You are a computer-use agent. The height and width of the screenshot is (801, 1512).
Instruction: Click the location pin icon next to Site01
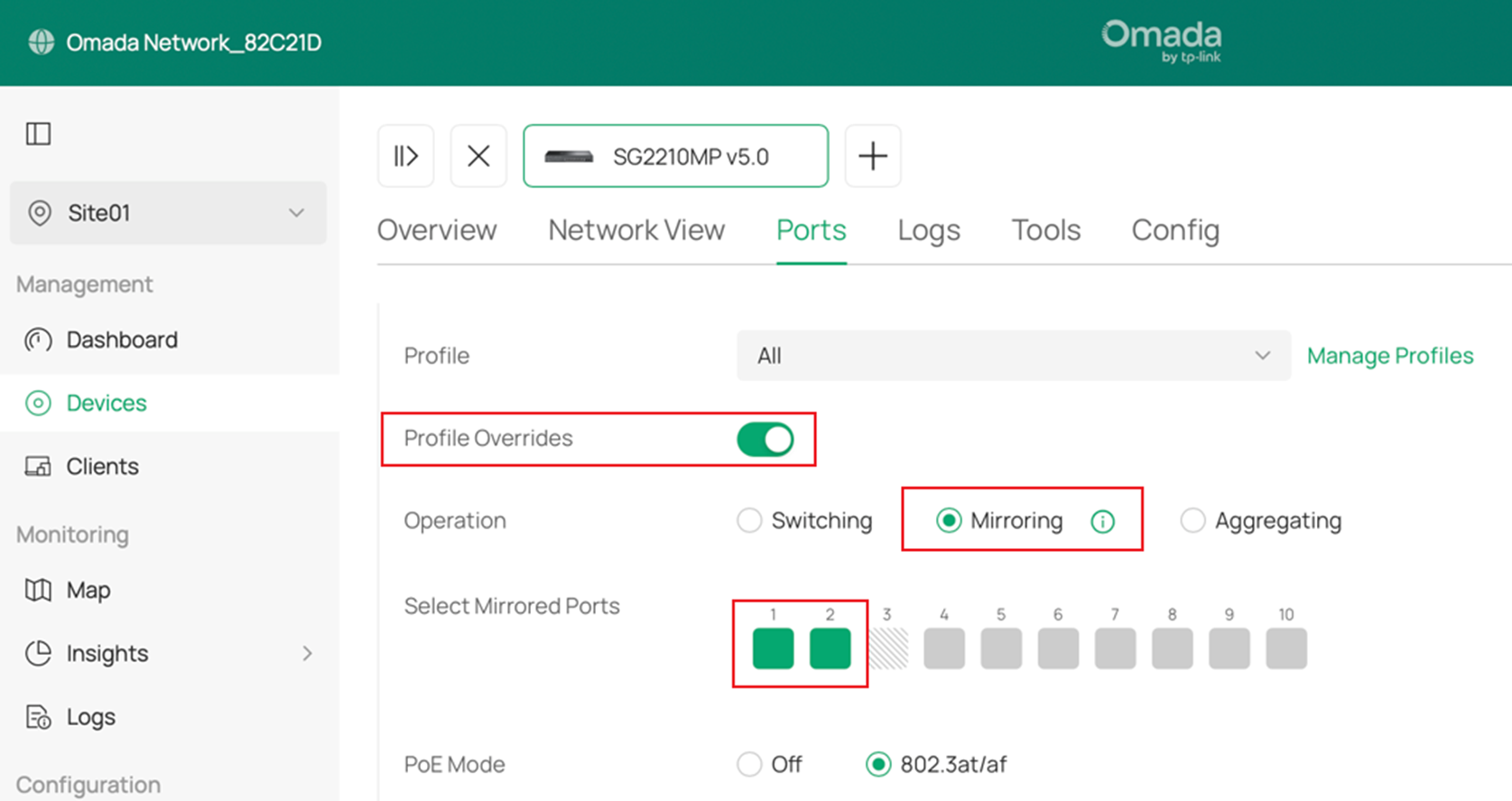point(40,213)
